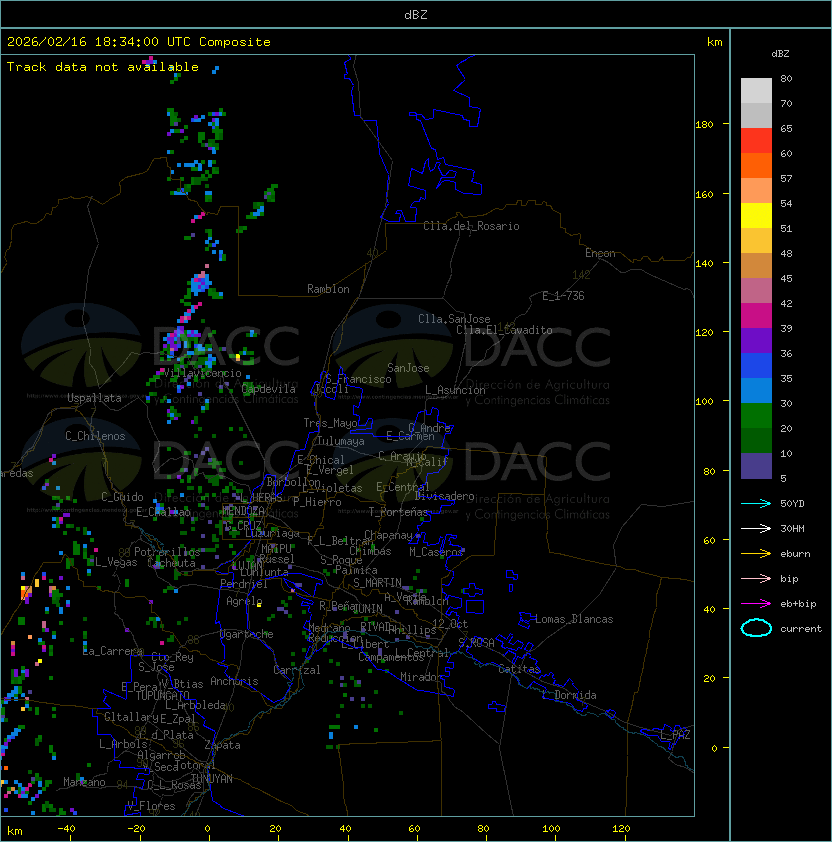Click the TUNUYAN place label

pos(212,779)
